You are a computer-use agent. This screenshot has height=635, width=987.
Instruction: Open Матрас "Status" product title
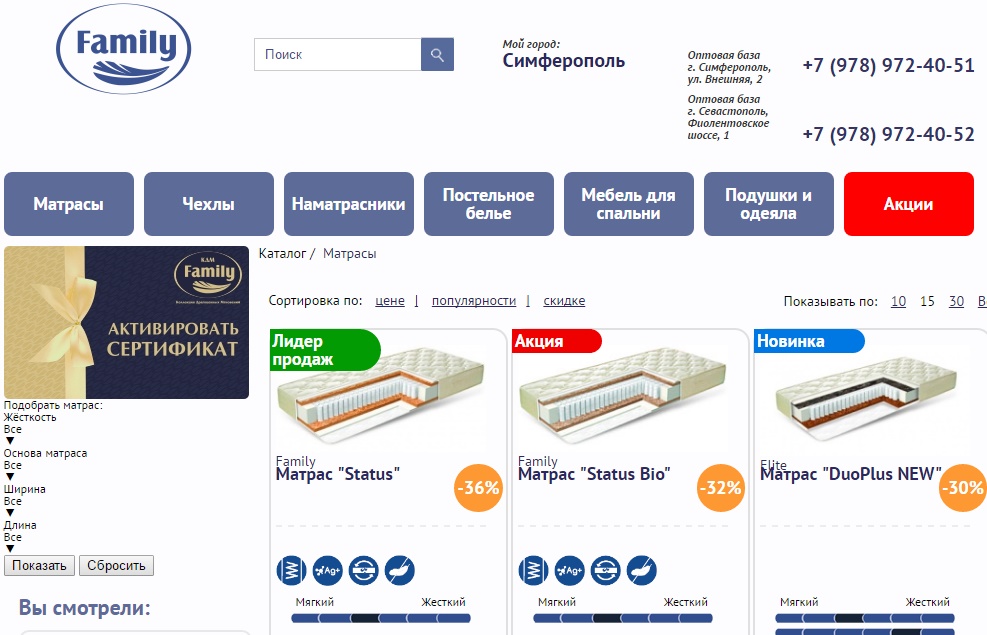click(337, 474)
